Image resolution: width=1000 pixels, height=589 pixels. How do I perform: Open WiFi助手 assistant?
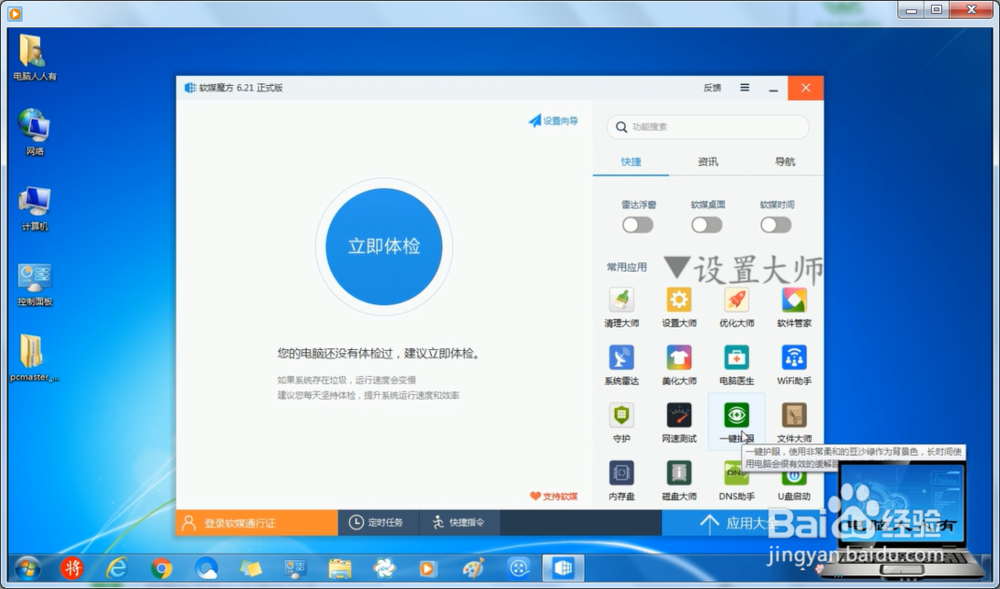[x=794, y=365]
